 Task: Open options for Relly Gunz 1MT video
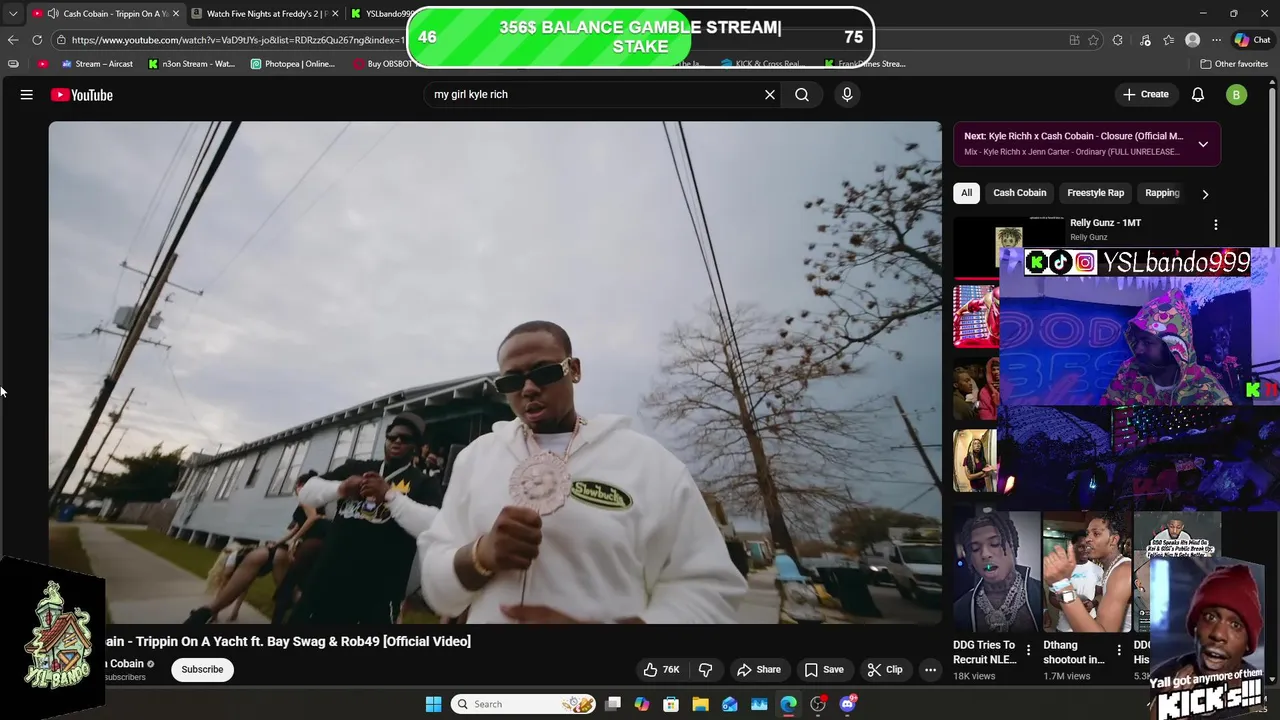point(1216,225)
